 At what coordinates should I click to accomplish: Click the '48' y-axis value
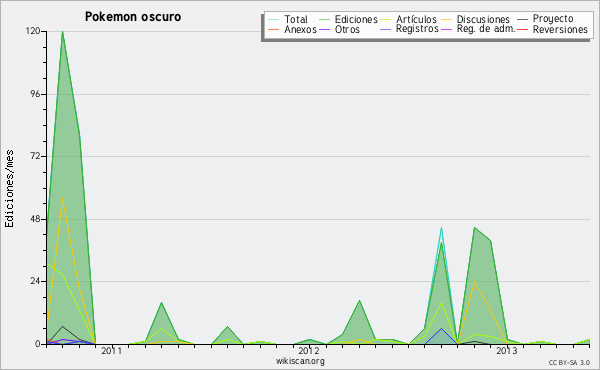coord(36,219)
